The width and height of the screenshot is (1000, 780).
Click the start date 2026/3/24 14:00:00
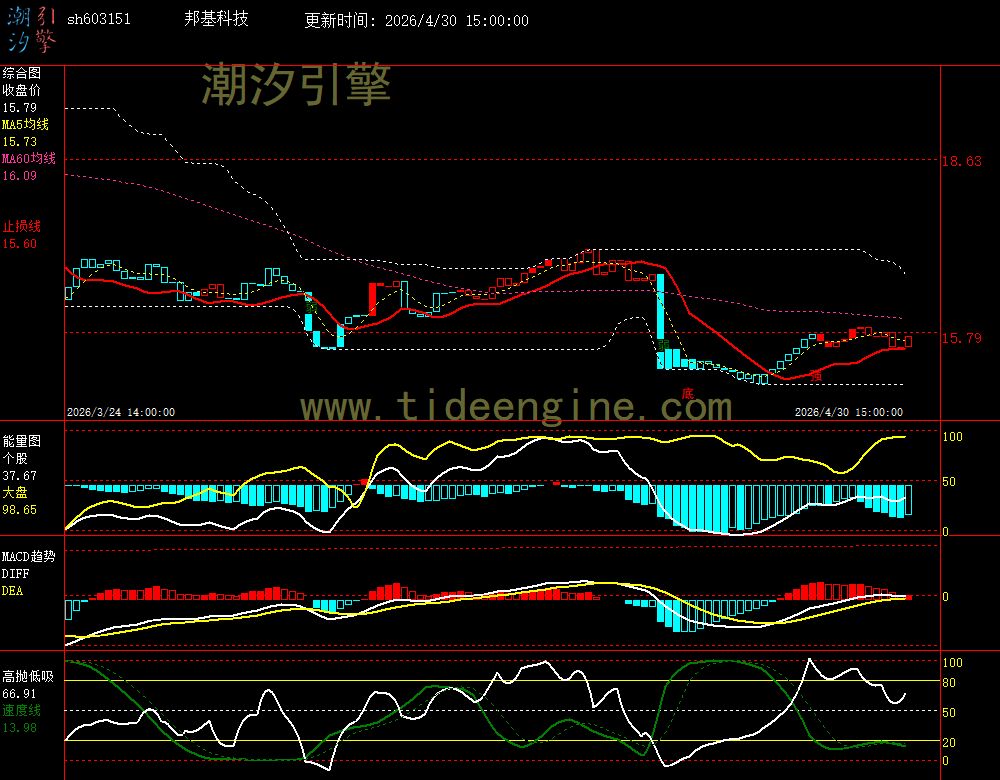[121, 412]
